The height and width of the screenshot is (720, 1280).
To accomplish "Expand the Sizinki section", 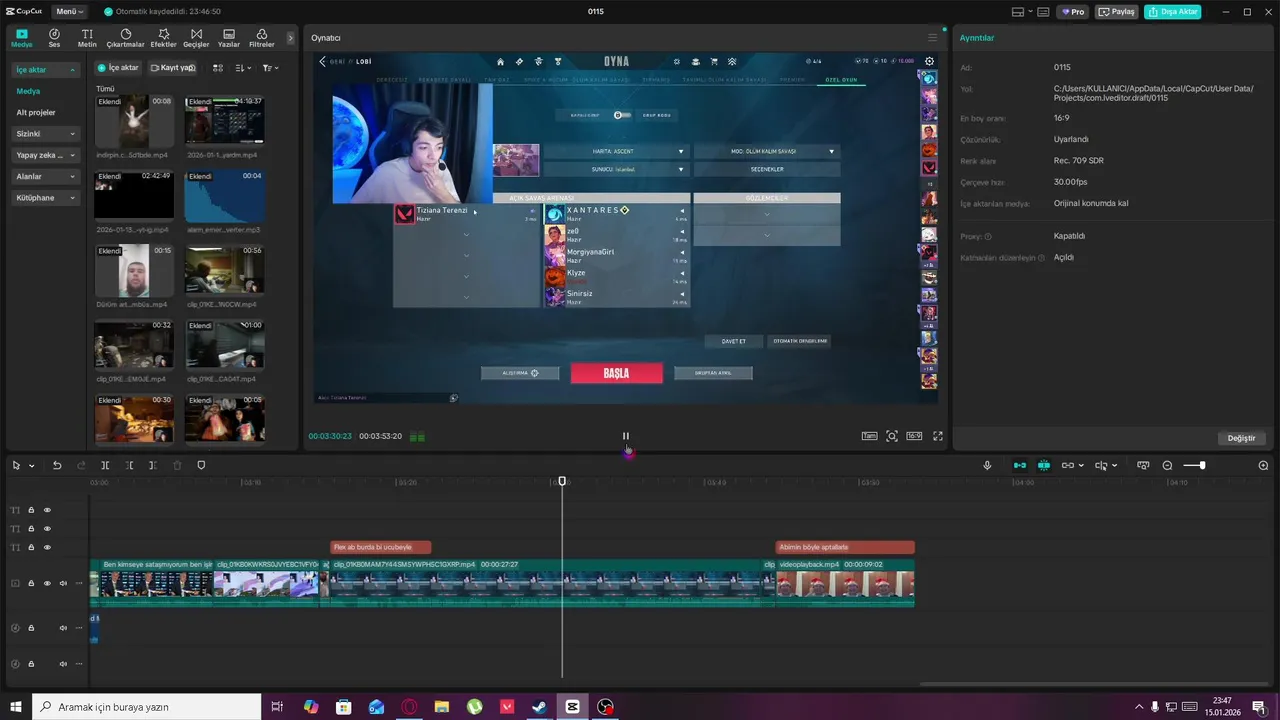I will (x=46, y=134).
